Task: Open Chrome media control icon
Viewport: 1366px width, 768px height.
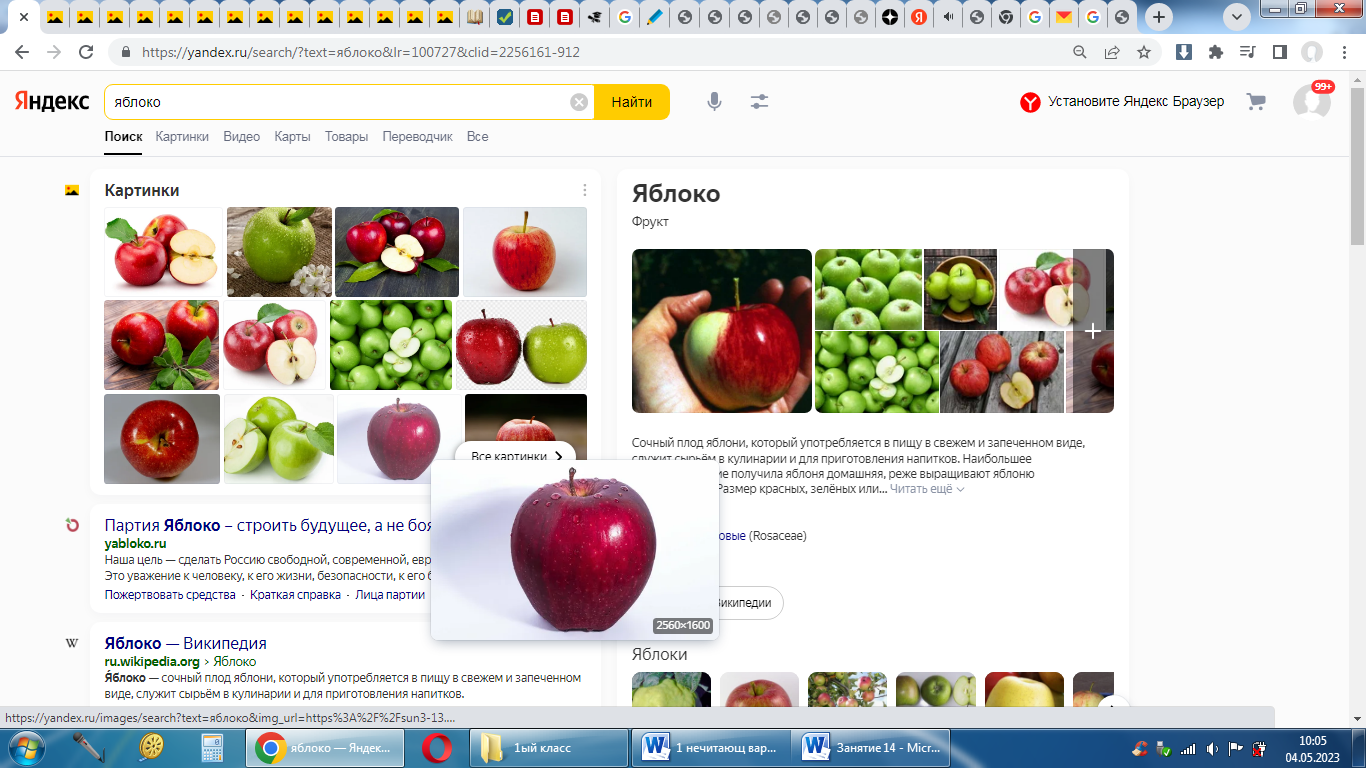Action: pos(1247,52)
